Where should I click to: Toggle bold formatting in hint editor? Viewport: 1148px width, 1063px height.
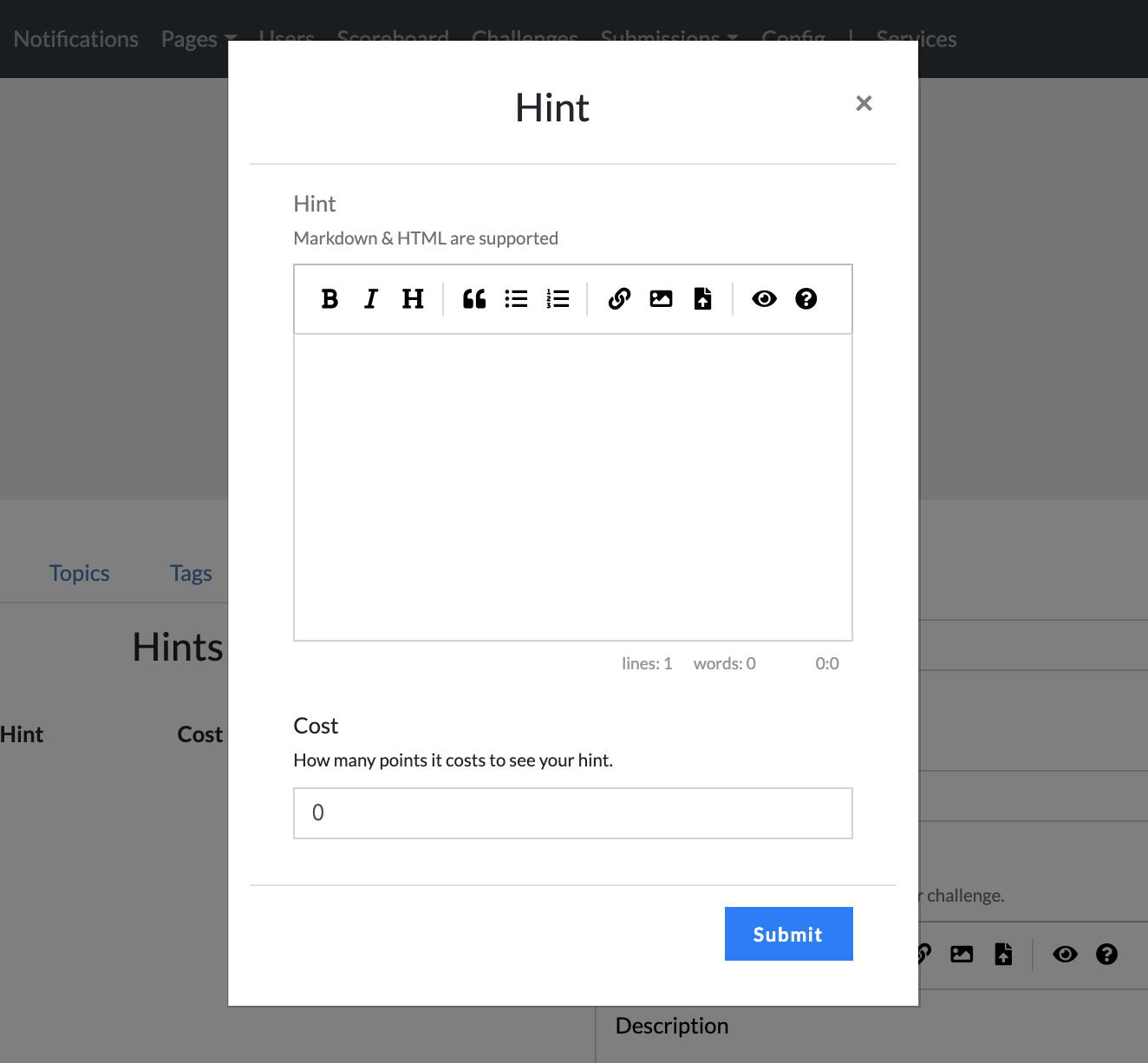click(x=329, y=299)
